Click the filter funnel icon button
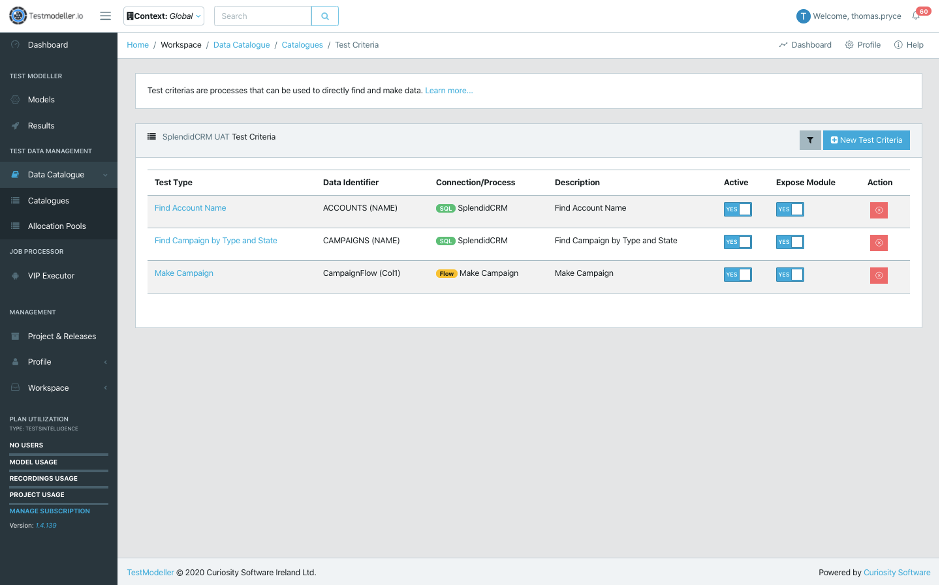939x585 pixels. [809, 140]
